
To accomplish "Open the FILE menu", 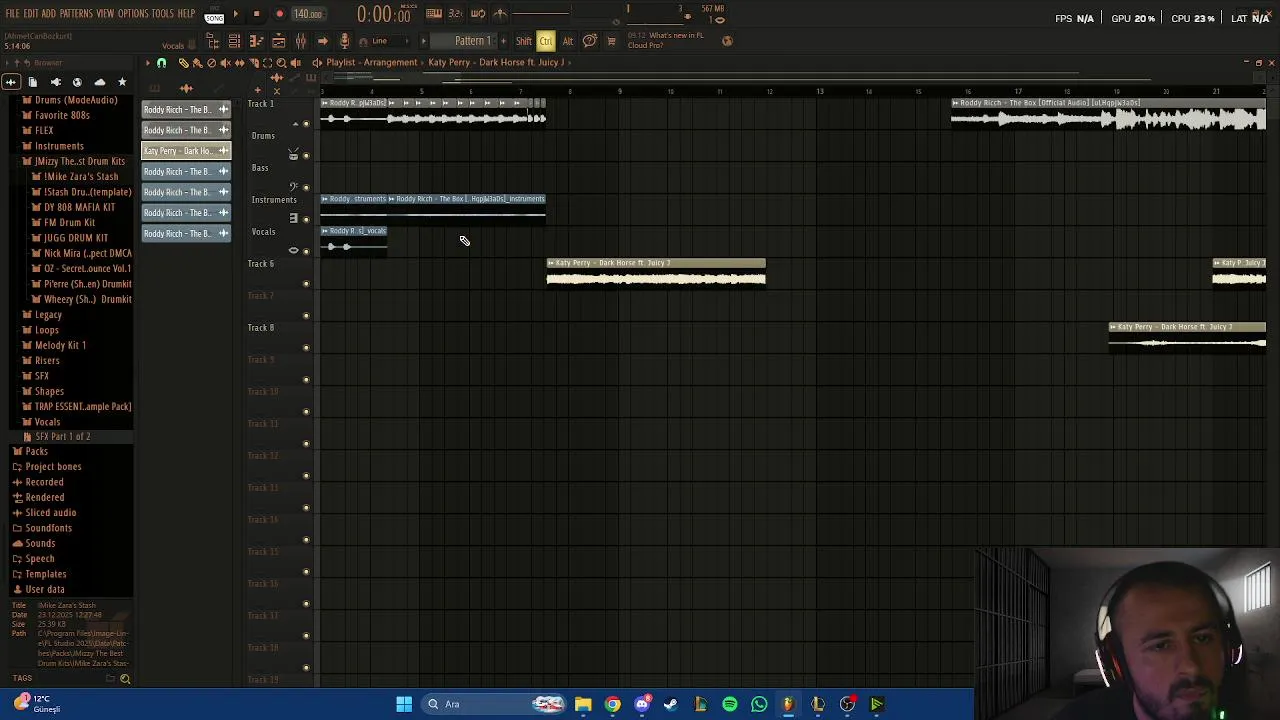I will point(12,14).
